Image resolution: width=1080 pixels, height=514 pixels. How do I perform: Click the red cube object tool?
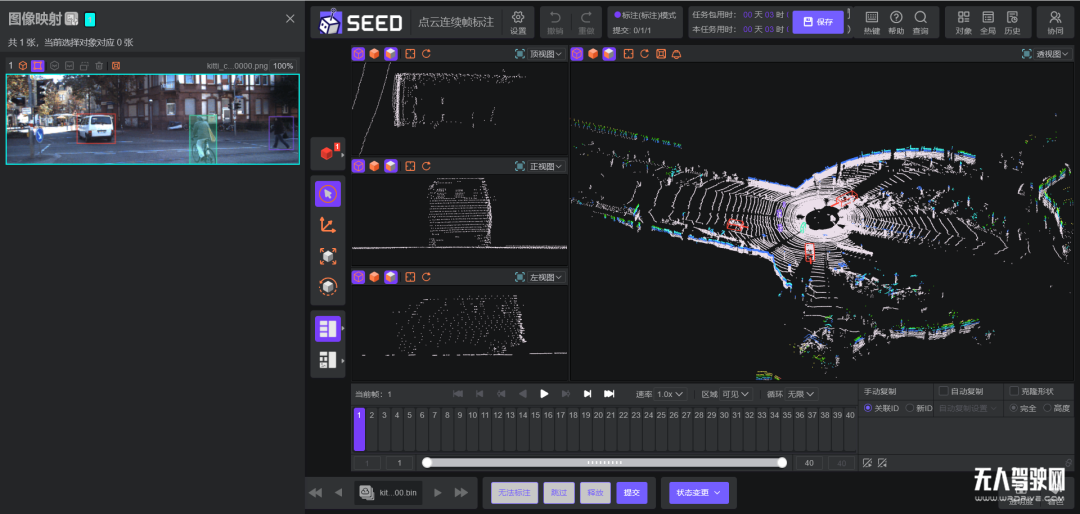327,154
